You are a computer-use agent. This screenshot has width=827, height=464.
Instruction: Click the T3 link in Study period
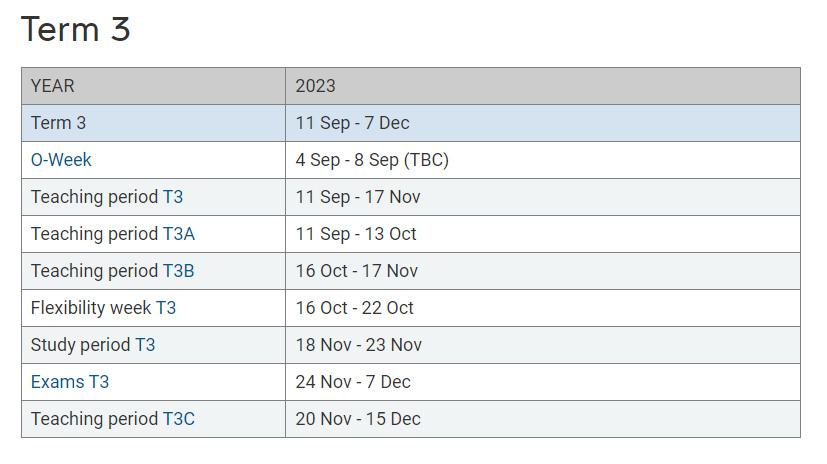pos(146,345)
